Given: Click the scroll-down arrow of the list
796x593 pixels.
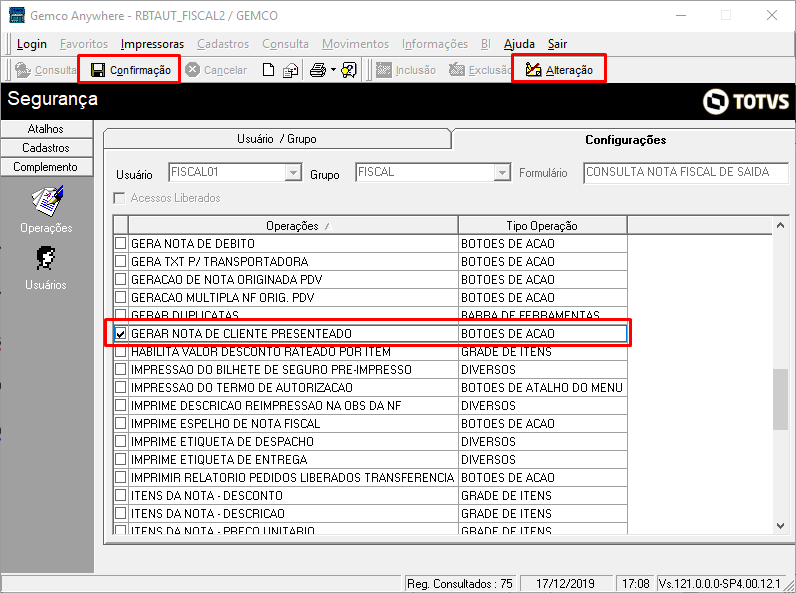Looking at the screenshot, I should (x=780, y=526).
